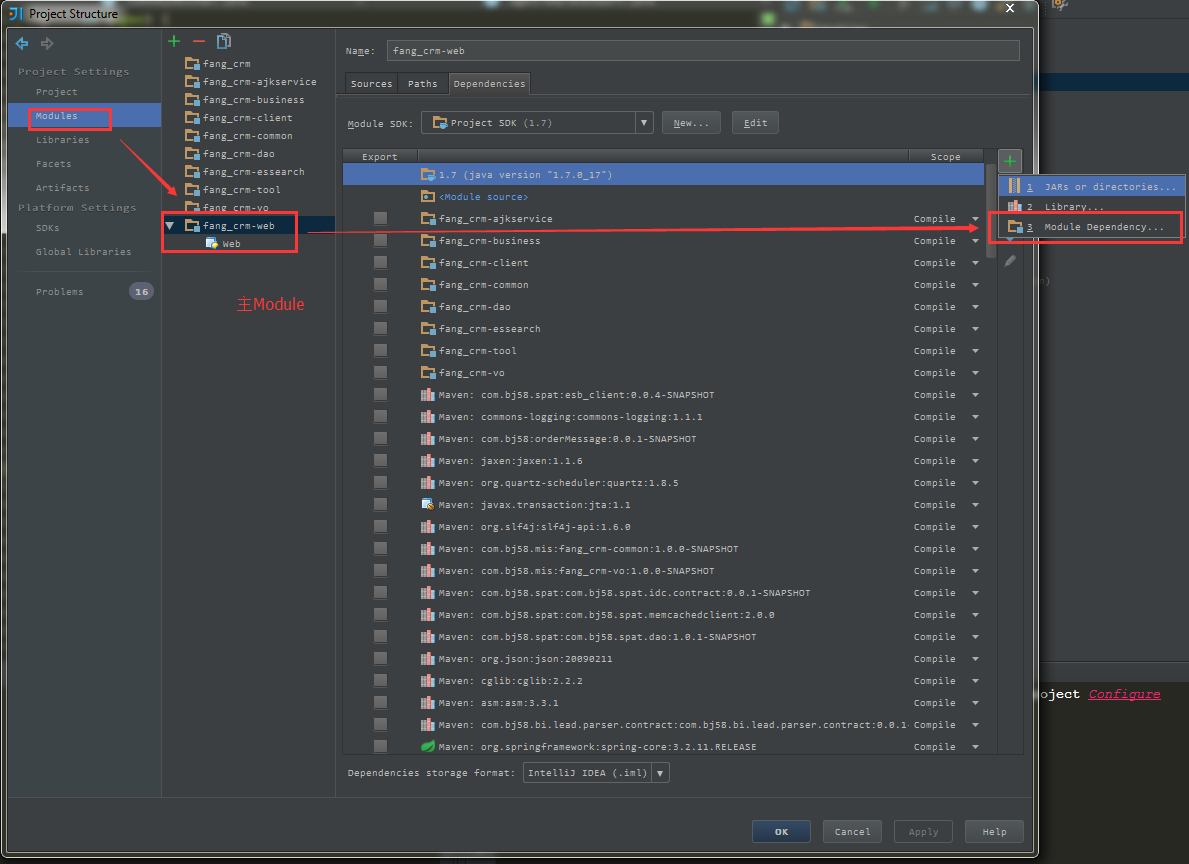Remove the selected module with the minus icon
The height and width of the screenshot is (864, 1189).
(199, 41)
